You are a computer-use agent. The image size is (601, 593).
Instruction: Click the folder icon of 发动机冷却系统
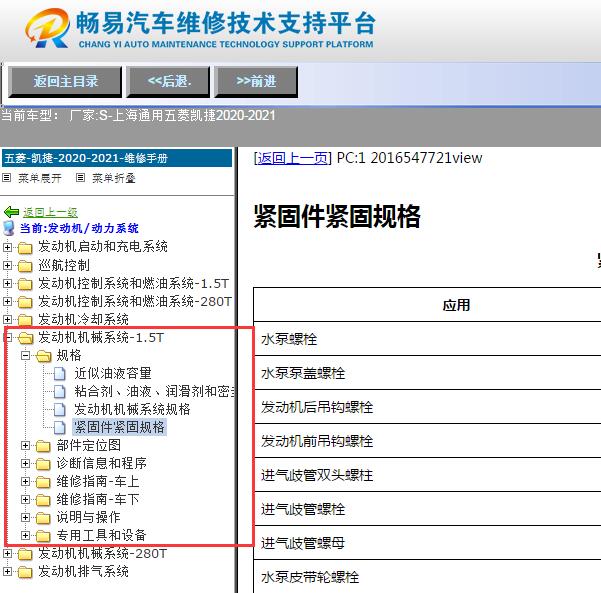[x=25, y=320]
